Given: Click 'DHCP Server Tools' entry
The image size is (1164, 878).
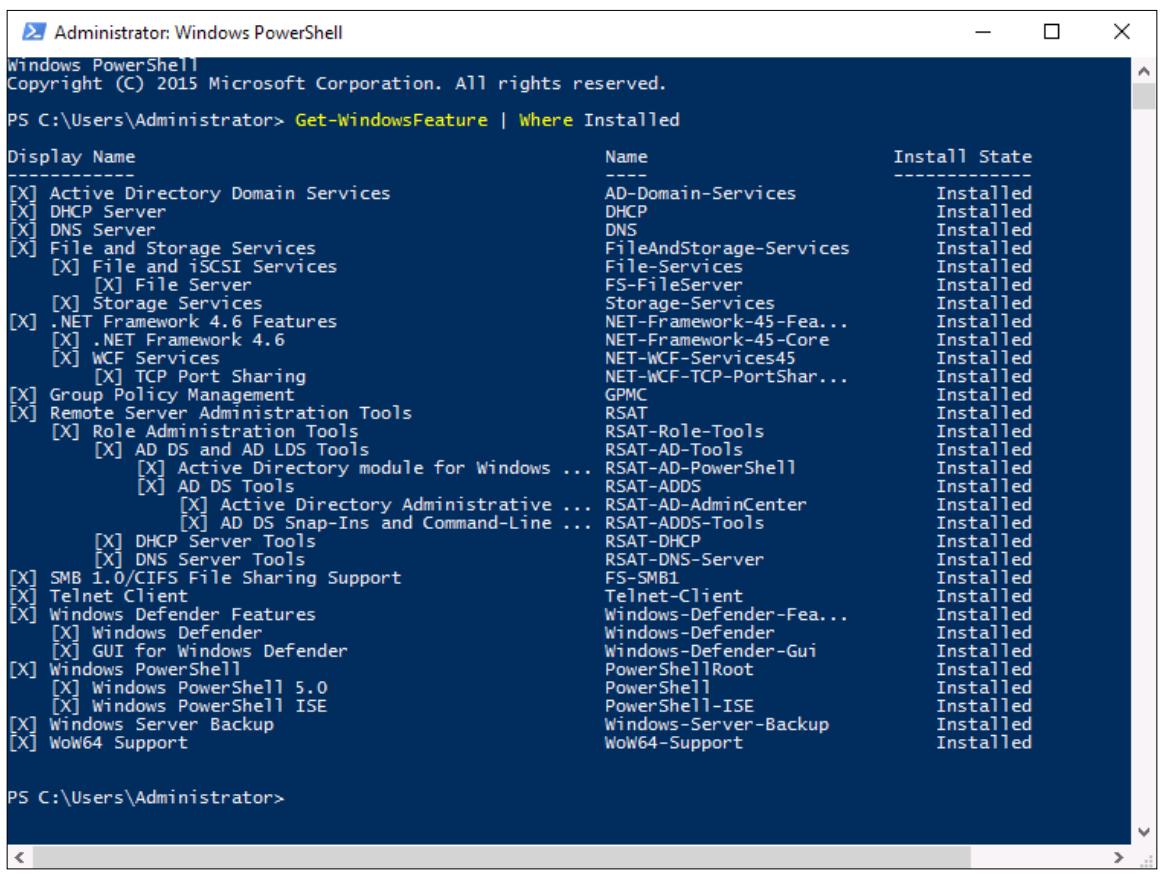Looking at the screenshot, I should coord(225,541).
